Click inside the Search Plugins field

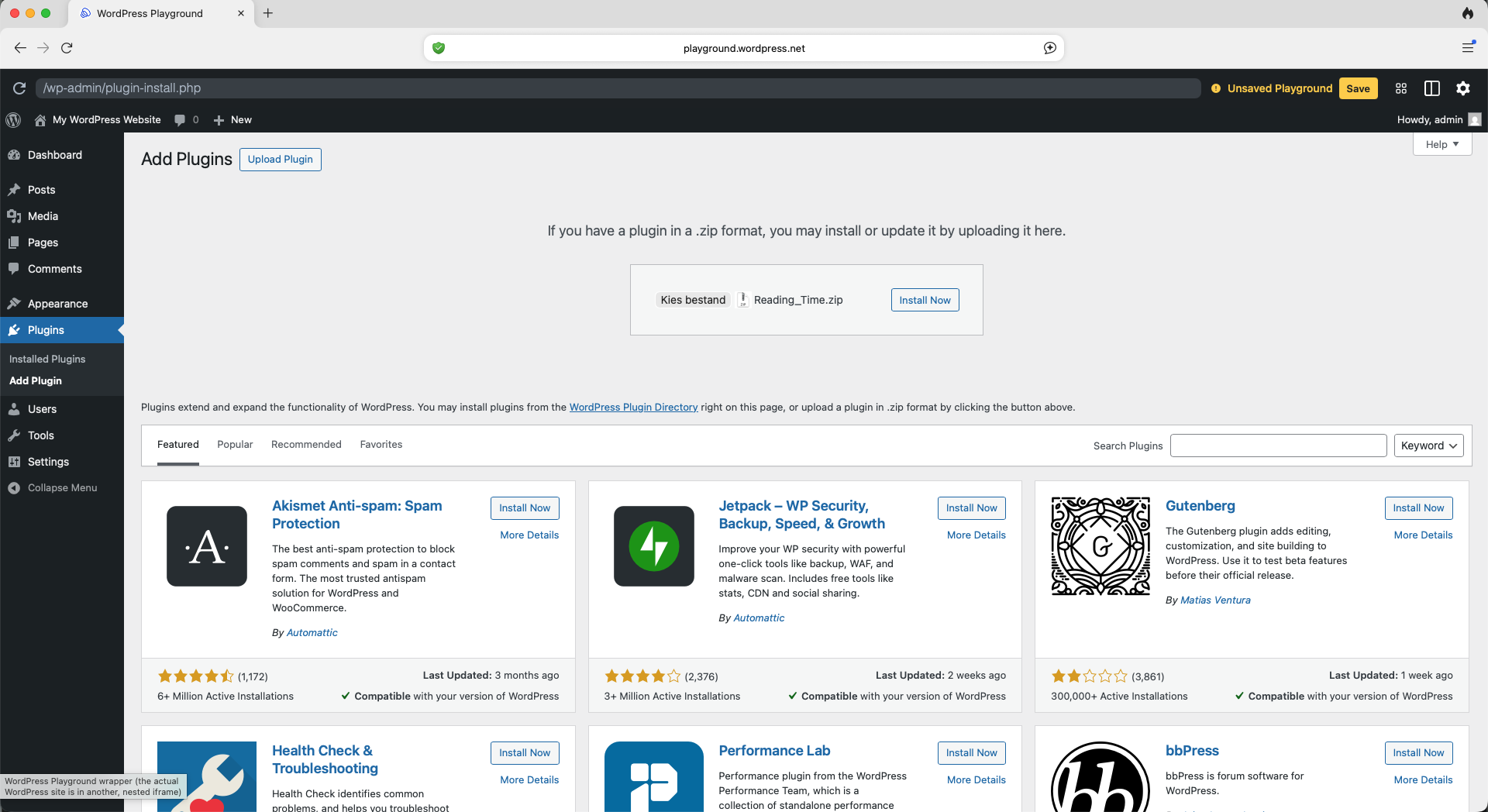click(1278, 445)
